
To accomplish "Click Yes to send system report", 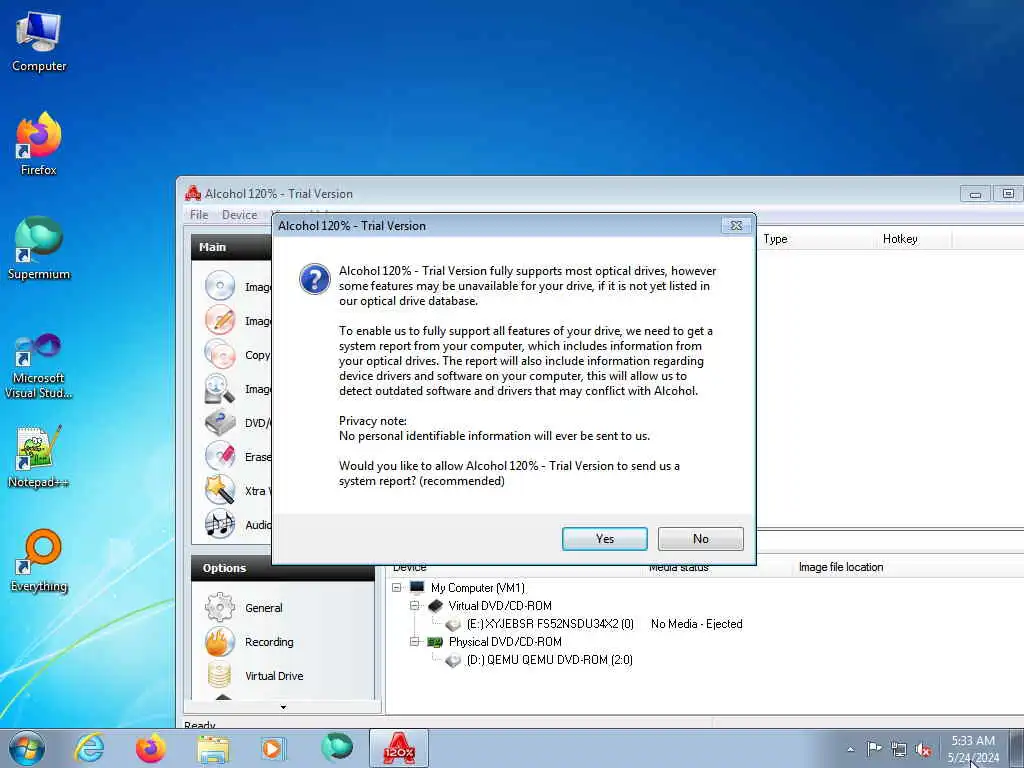I will click(x=604, y=539).
